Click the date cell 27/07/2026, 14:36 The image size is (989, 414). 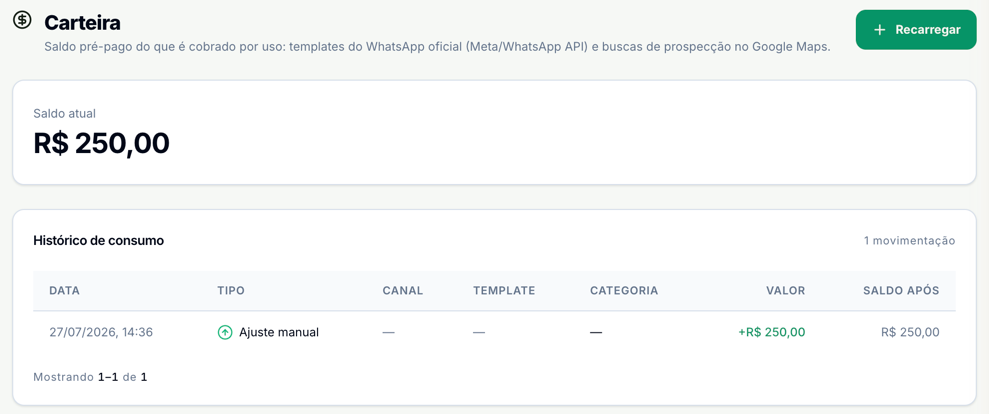click(x=101, y=332)
